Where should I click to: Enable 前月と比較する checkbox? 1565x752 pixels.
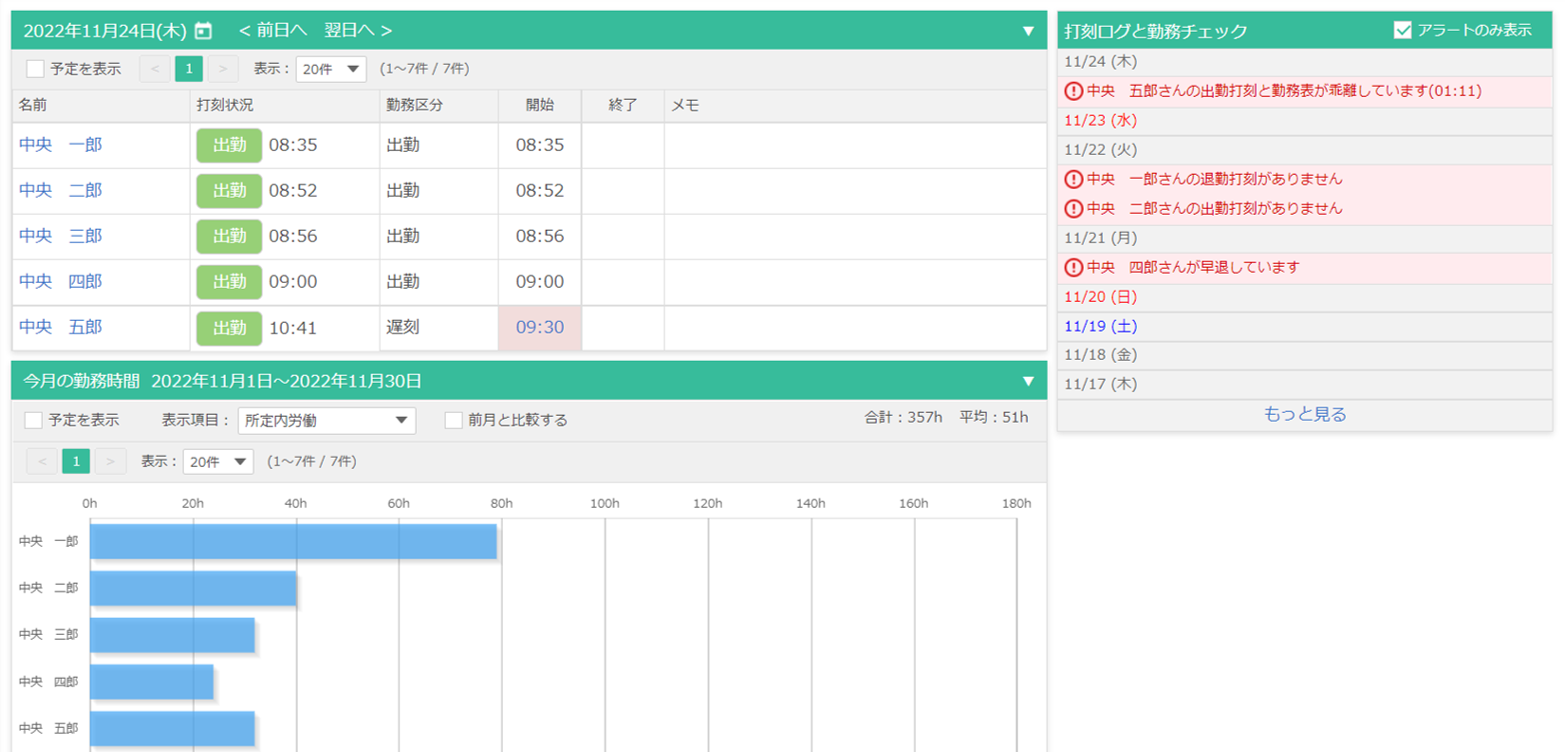pos(454,420)
